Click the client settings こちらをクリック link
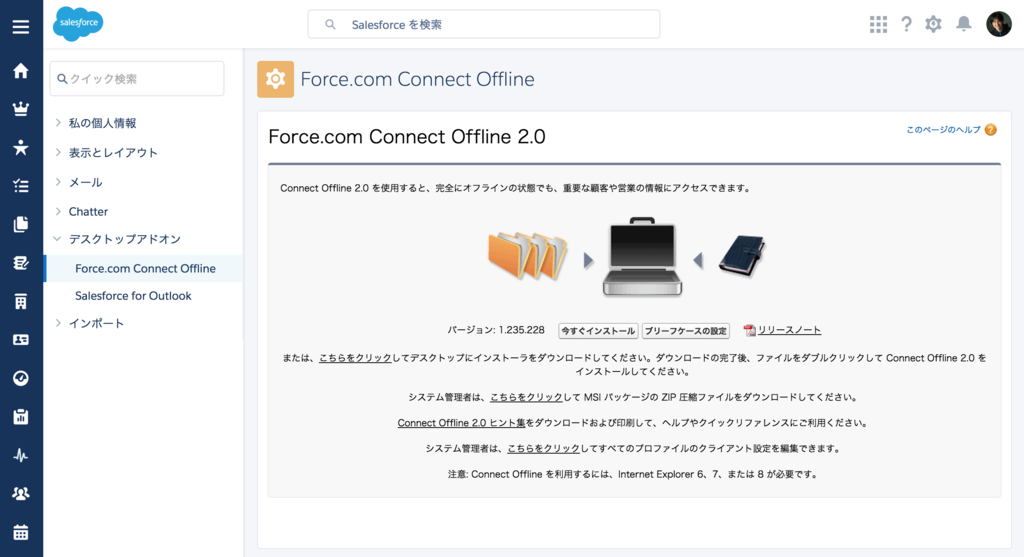This screenshot has height=557, width=1024. click(543, 449)
